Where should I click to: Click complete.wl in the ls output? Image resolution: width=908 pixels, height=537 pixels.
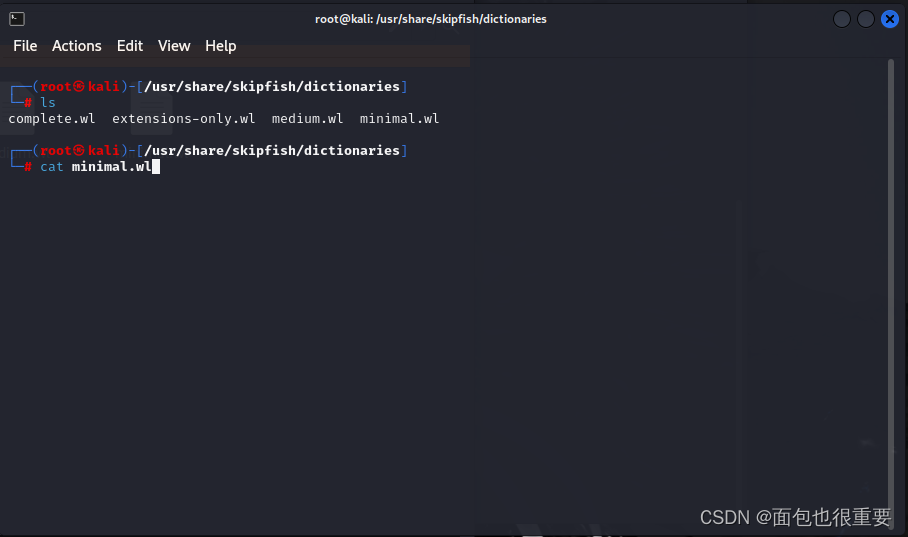pos(52,119)
